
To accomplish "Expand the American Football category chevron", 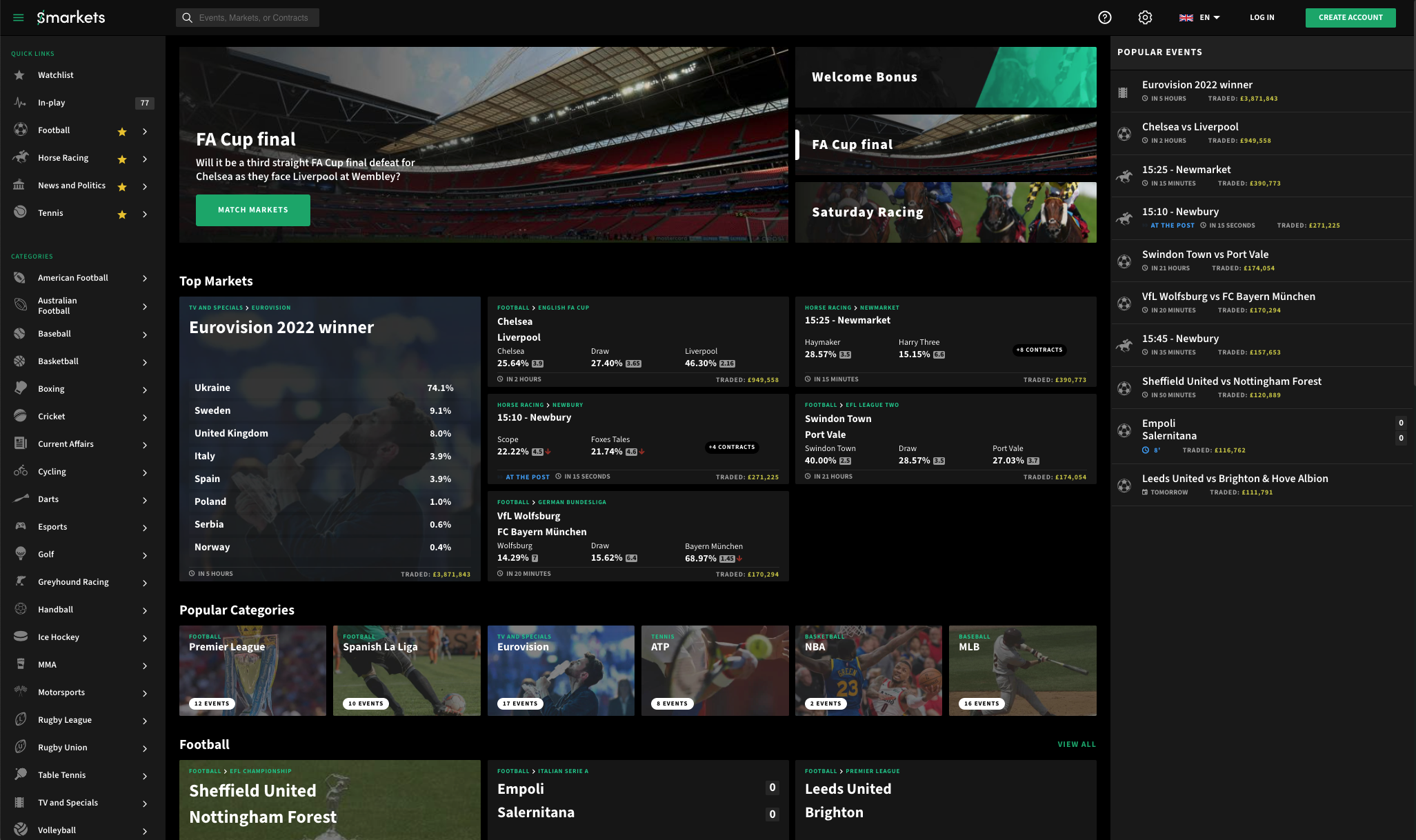I will tap(145, 278).
